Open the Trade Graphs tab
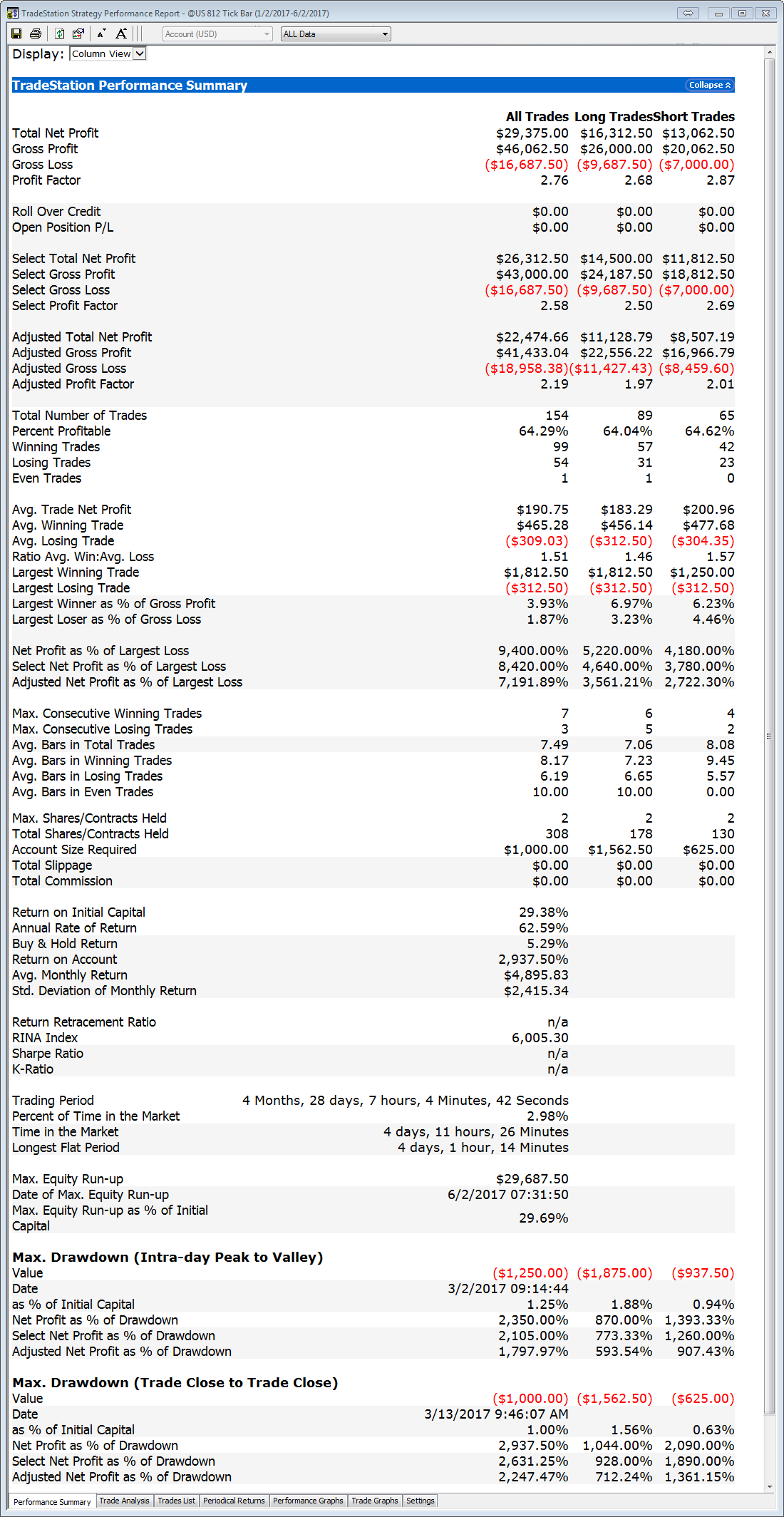The image size is (784, 1517). tap(375, 1501)
